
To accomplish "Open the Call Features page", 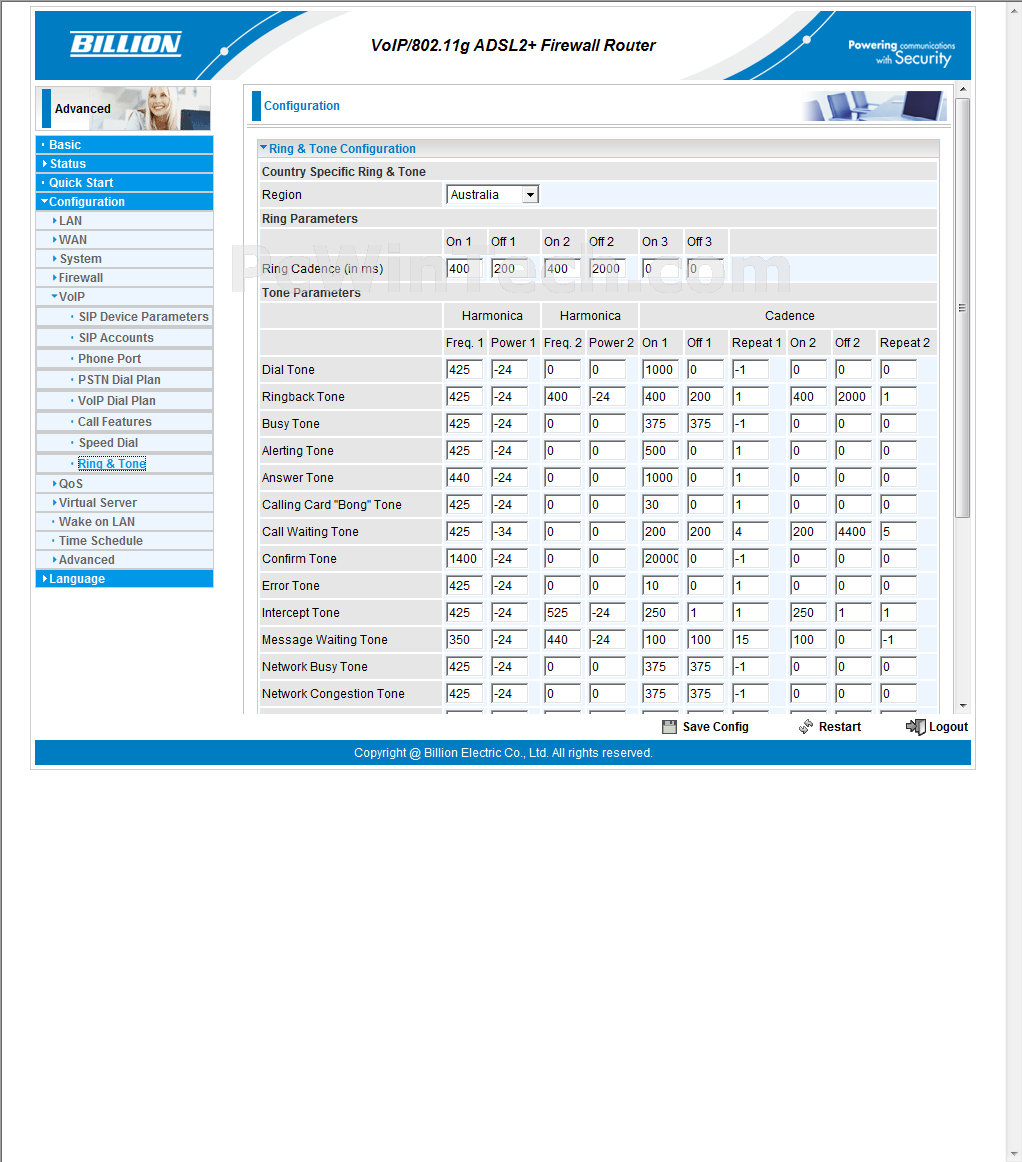I will [x=115, y=422].
